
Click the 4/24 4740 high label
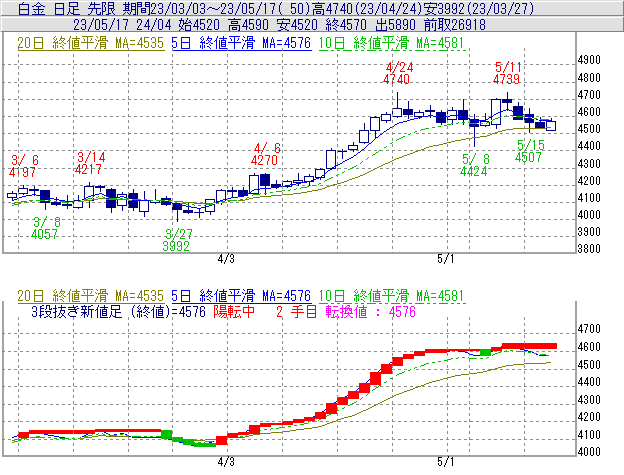click(398, 73)
